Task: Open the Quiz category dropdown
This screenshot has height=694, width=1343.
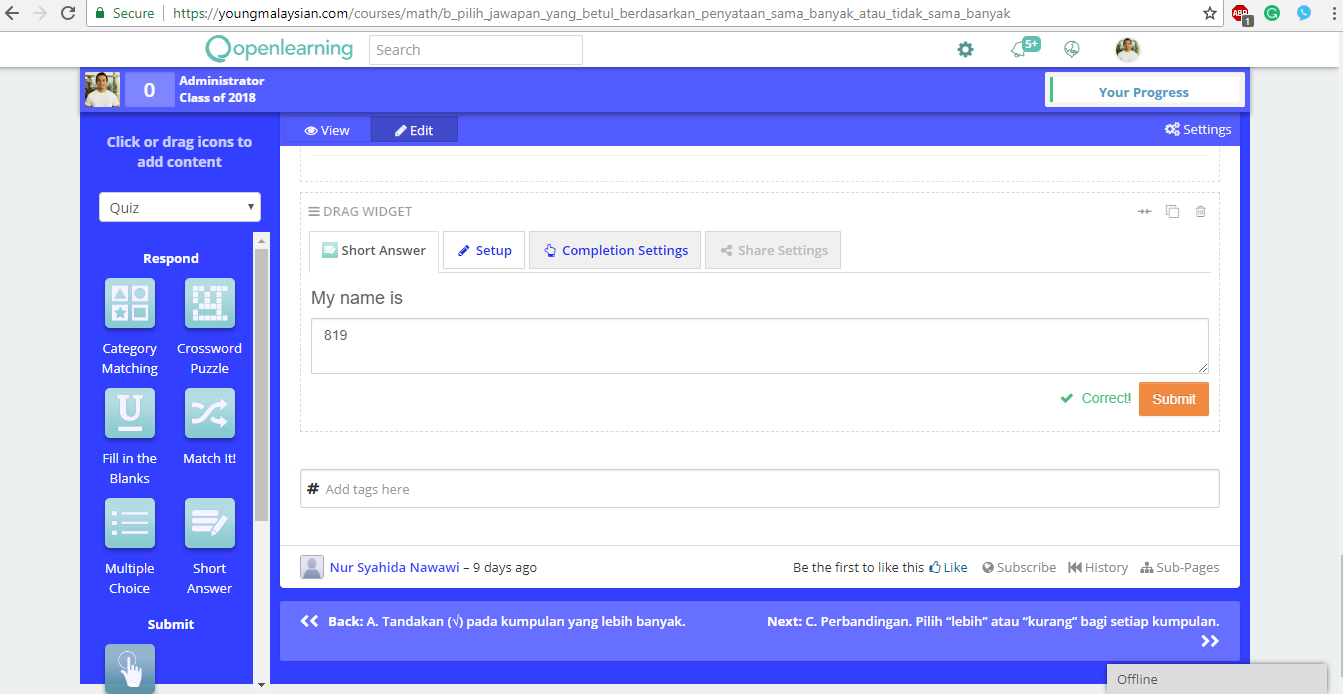Action: click(x=179, y=206)
